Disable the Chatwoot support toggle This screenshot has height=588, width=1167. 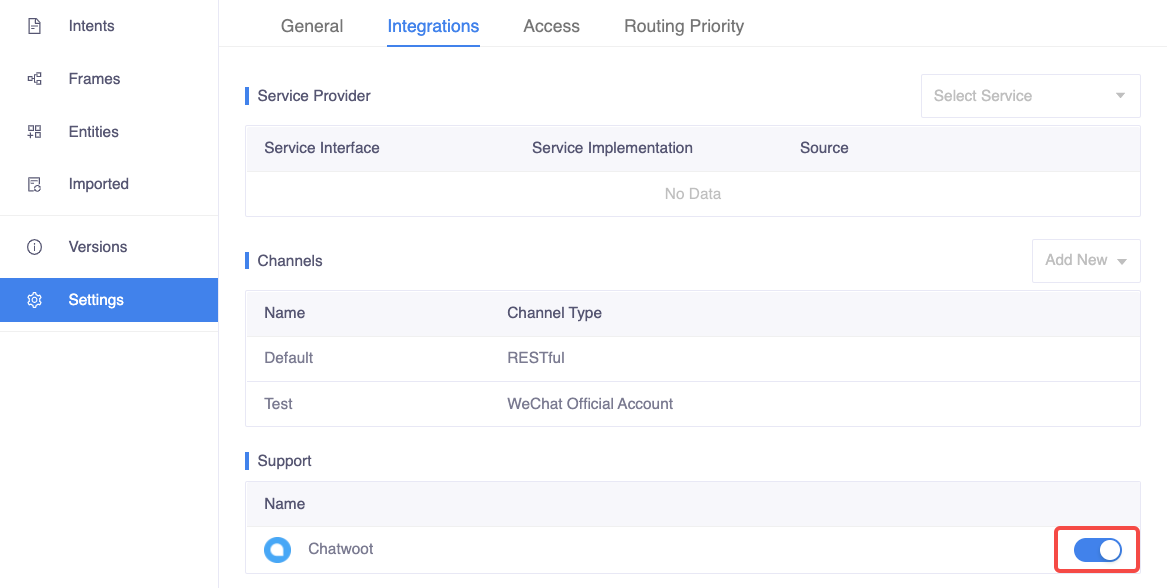[1097, 550]
